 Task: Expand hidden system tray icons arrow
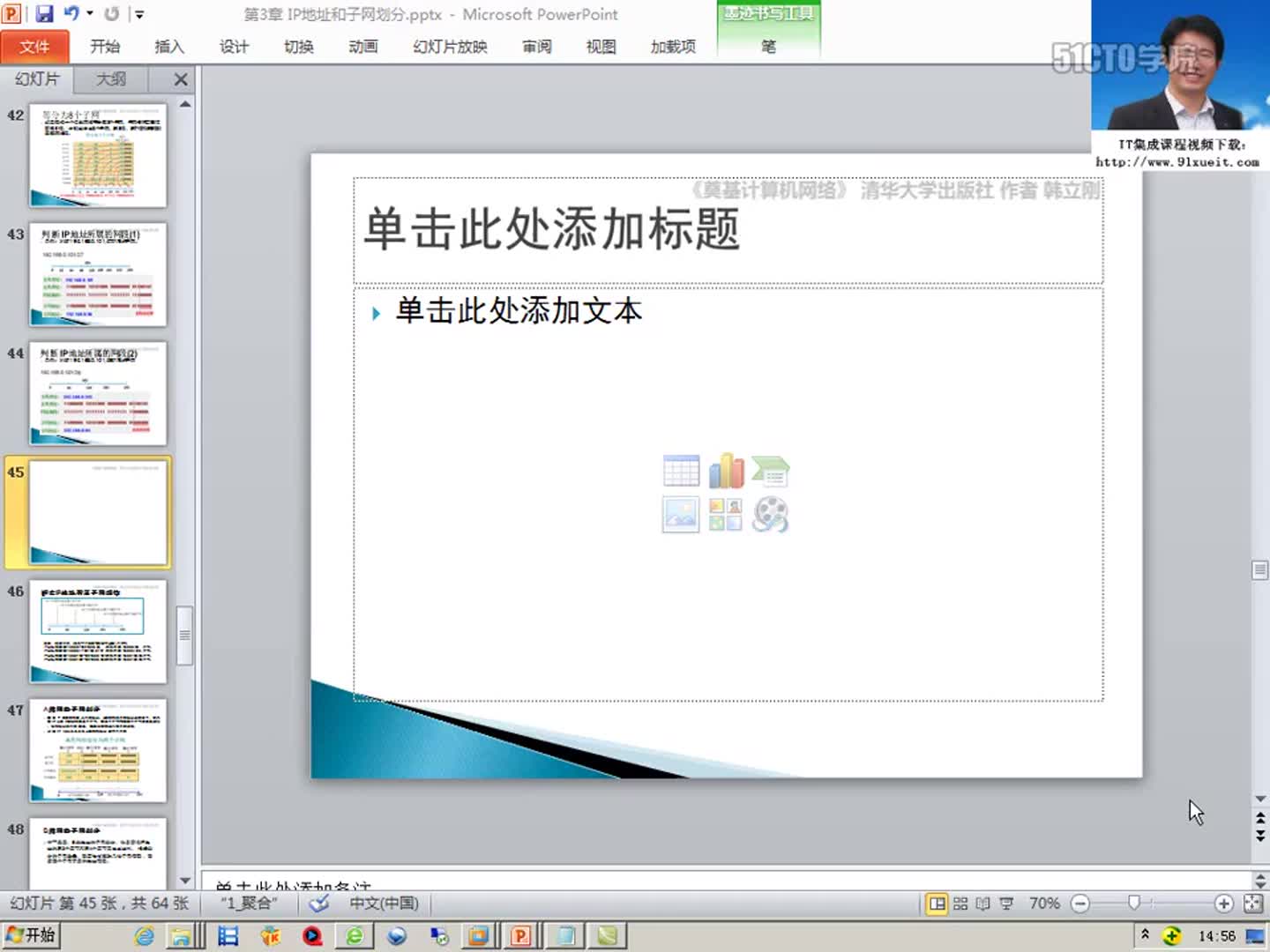(1145, 934)
